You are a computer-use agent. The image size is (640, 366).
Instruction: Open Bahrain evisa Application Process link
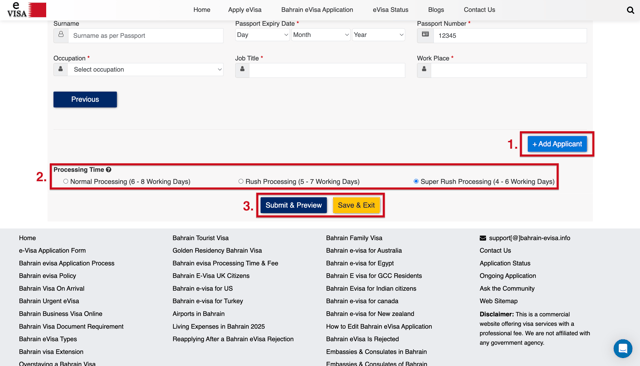coord(67,263)
